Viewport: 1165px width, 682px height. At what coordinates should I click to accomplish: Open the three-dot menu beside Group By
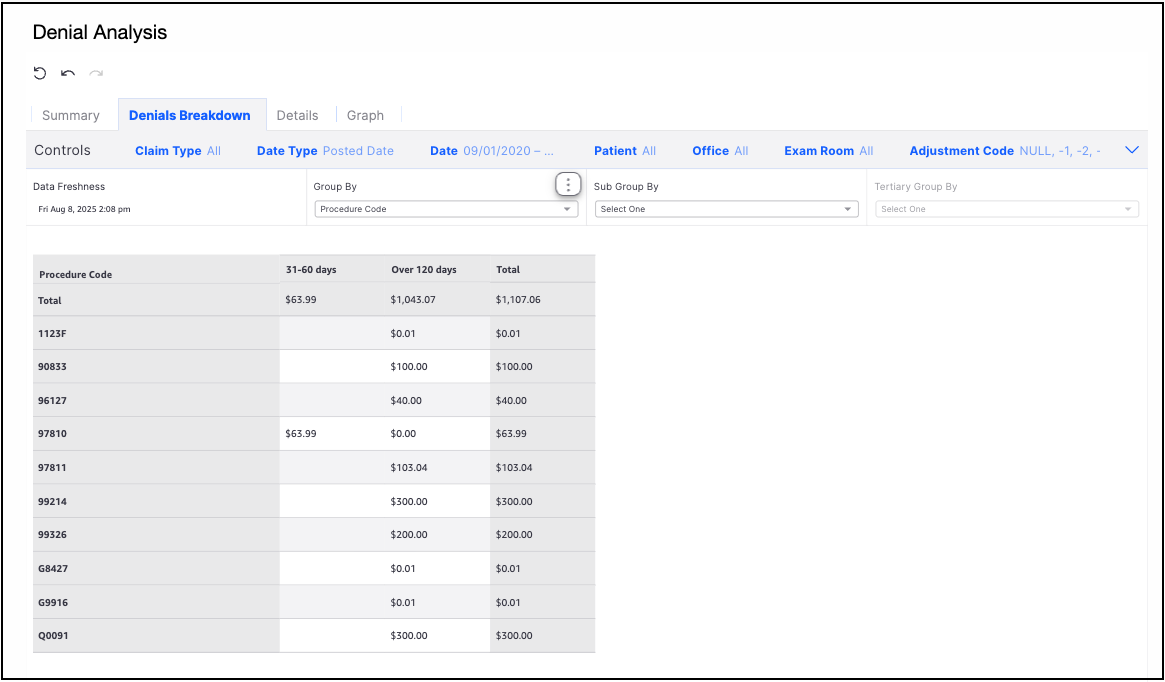tap(568, 184)
